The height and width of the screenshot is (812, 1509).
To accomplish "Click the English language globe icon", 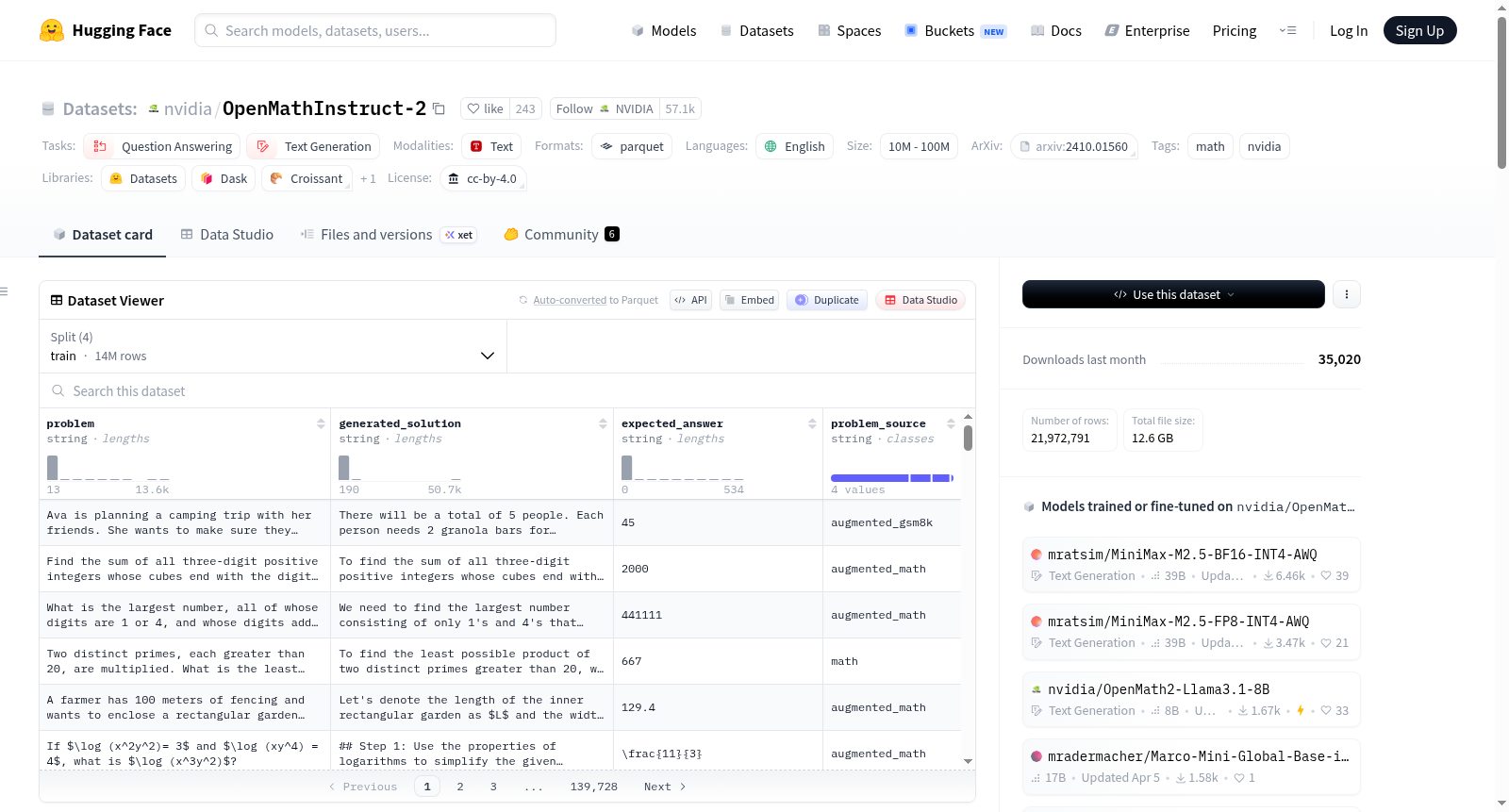I will (x=771, y=146).
